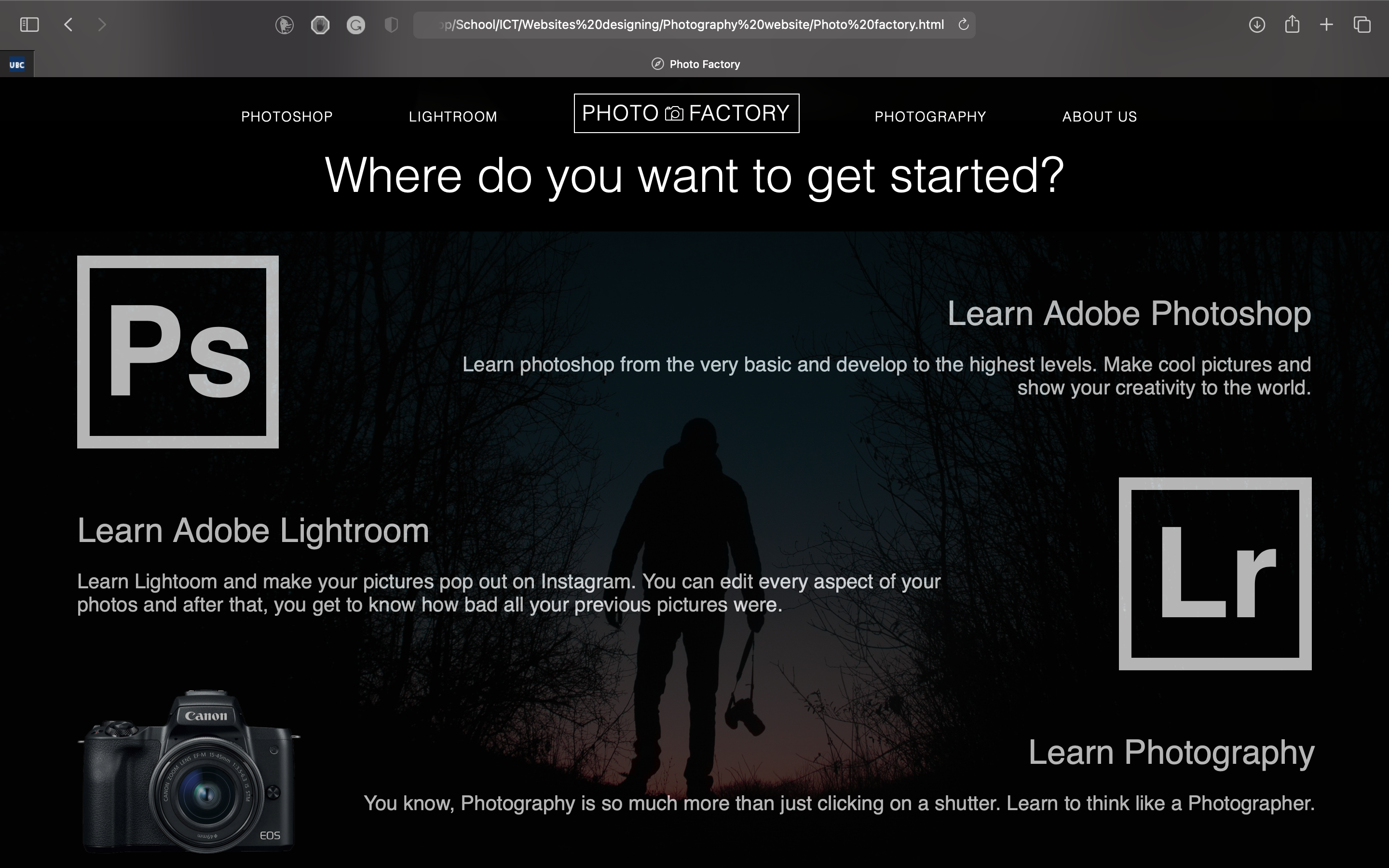This screenshot has width=1389, height=868.
Task: Open the Grammarly extension
Action: coord(356,25)
